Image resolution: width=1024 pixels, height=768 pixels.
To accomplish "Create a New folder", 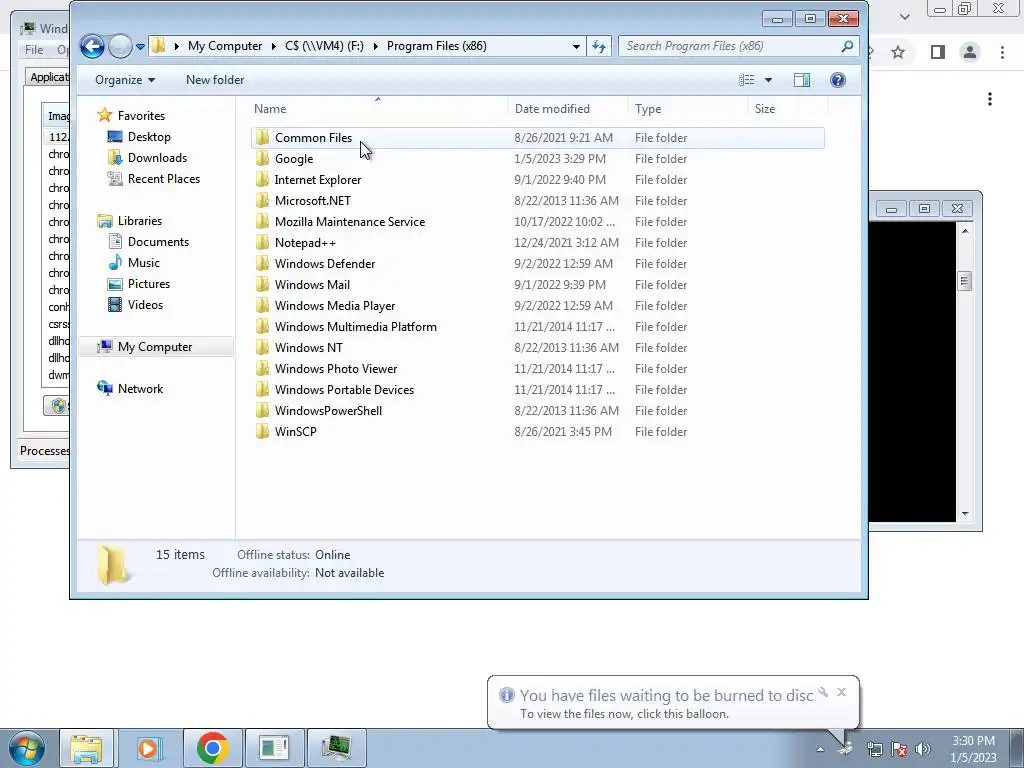I will [x=215, y=80].
